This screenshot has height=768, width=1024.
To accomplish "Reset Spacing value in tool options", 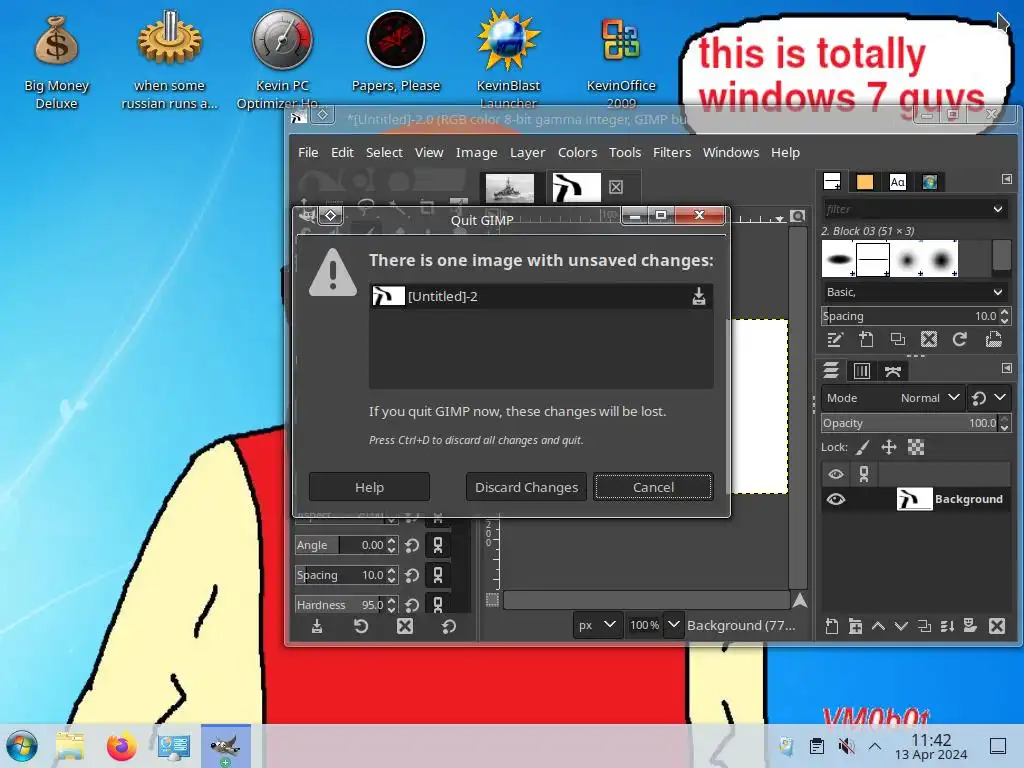I will pyautogui.click(x=412, y=575).
